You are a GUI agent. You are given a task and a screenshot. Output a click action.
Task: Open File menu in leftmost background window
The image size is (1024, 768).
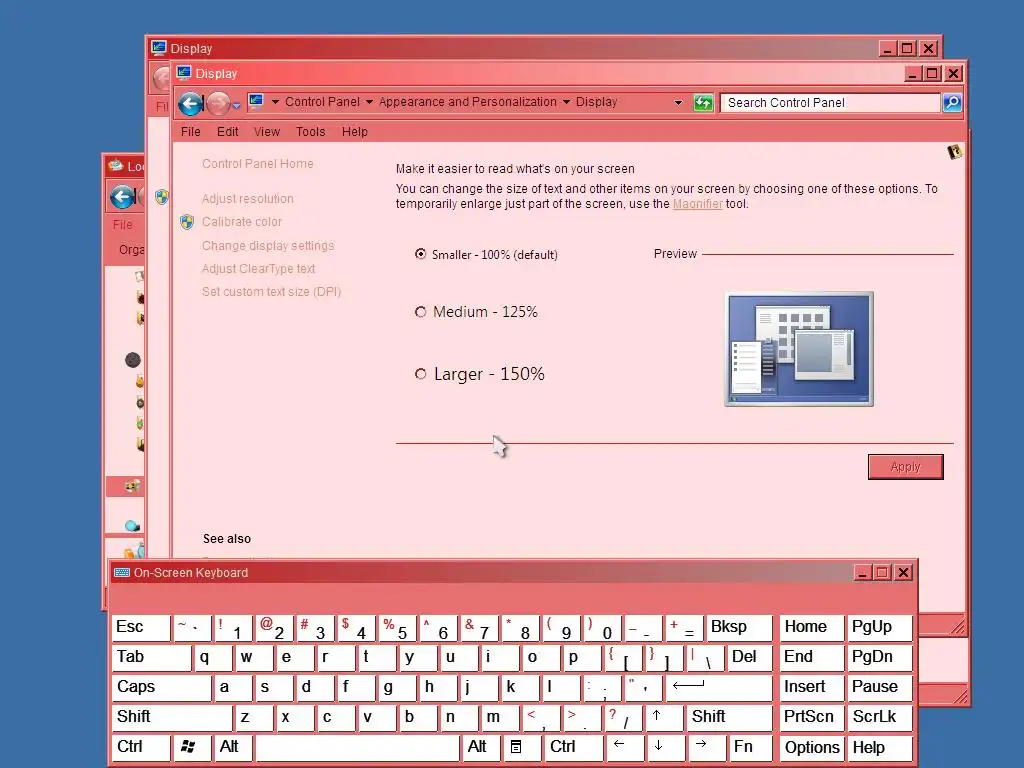[122, 225]
